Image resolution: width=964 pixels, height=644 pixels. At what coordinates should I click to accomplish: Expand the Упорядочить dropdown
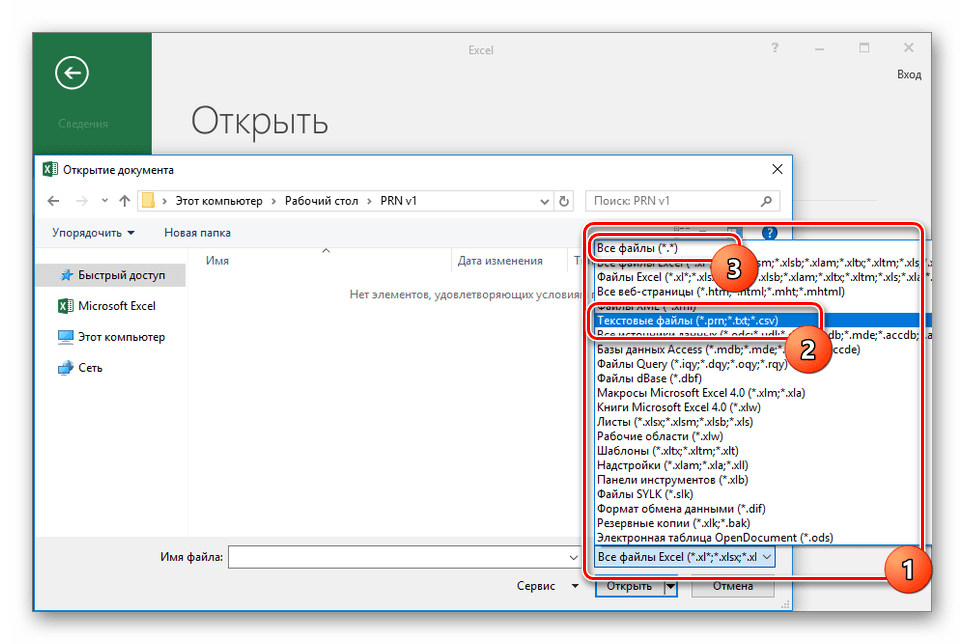94,233
